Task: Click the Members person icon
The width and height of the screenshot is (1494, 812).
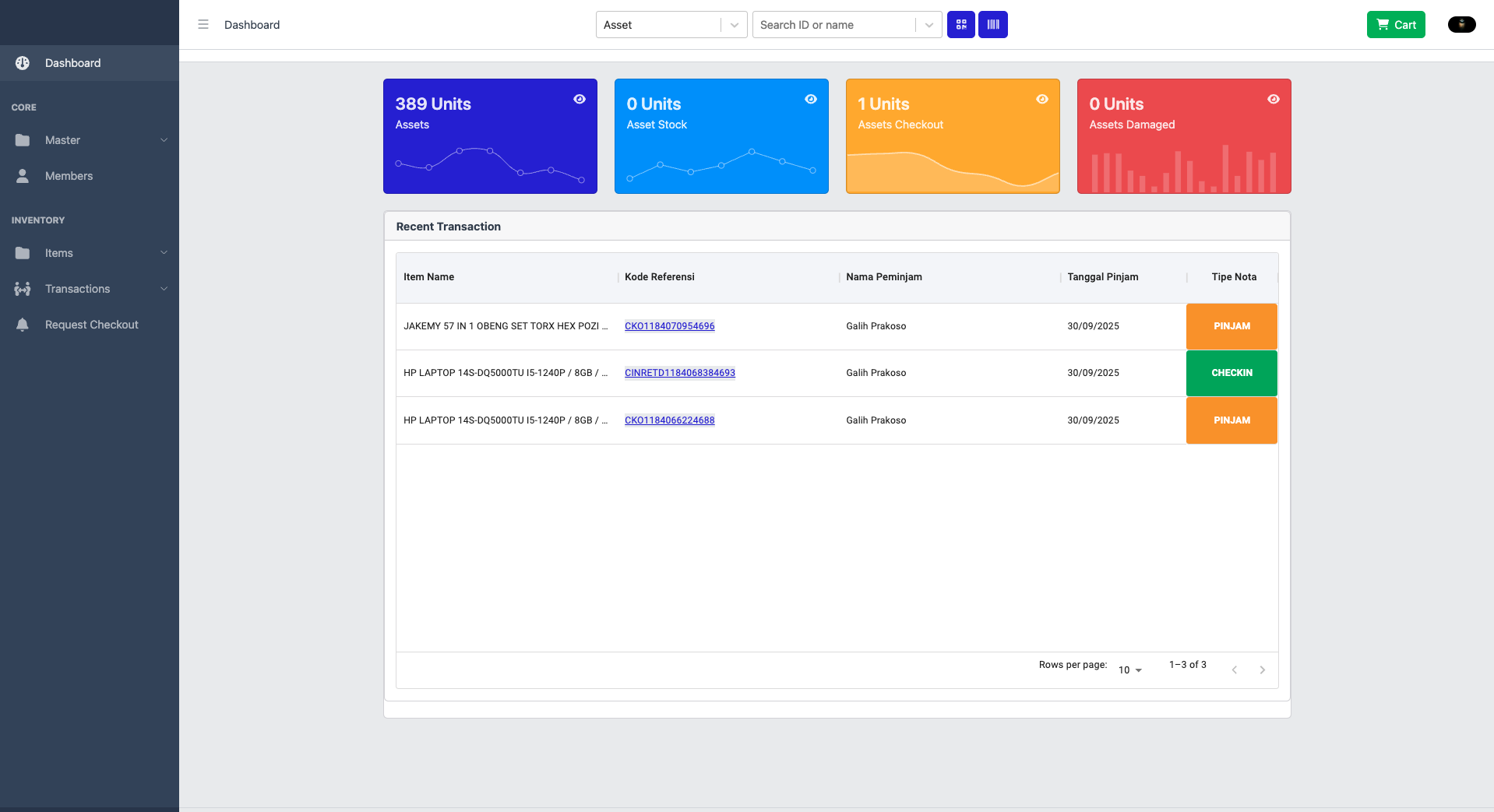Action: [23, 176]
